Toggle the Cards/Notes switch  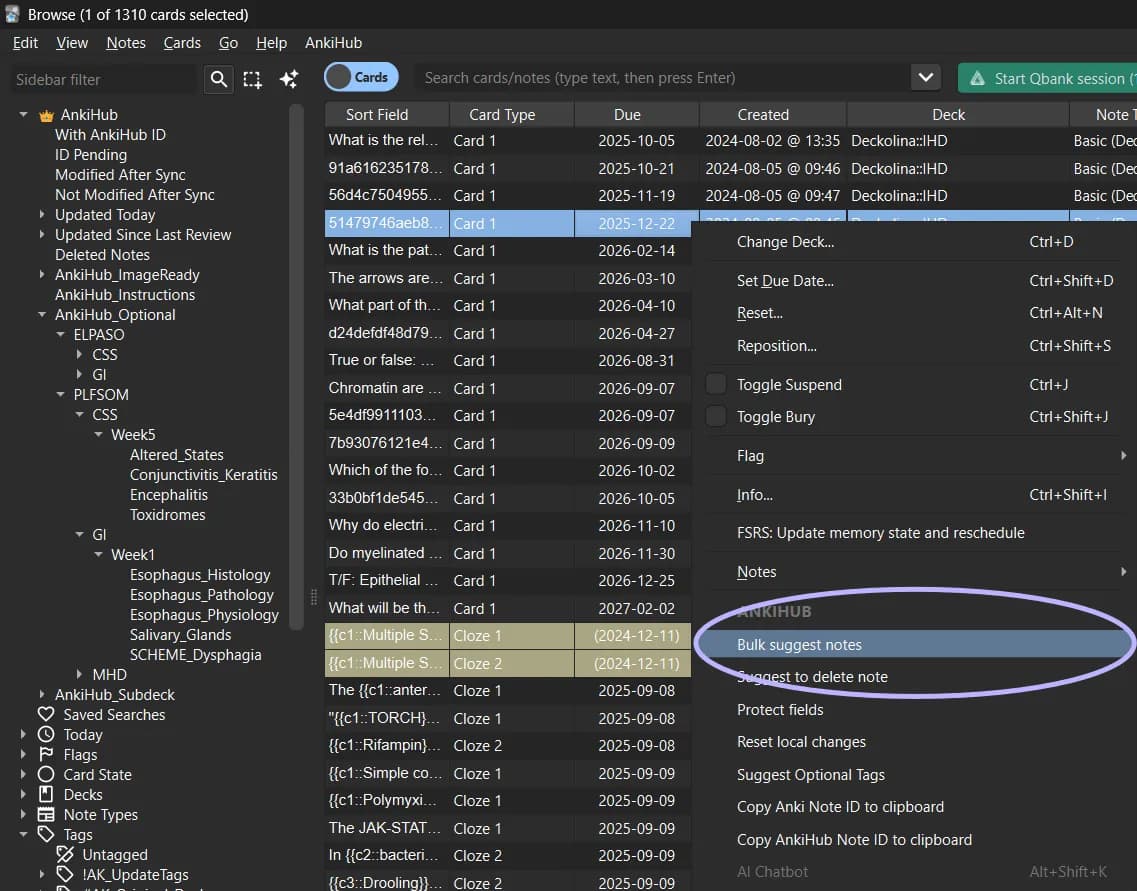click(361, 77)
